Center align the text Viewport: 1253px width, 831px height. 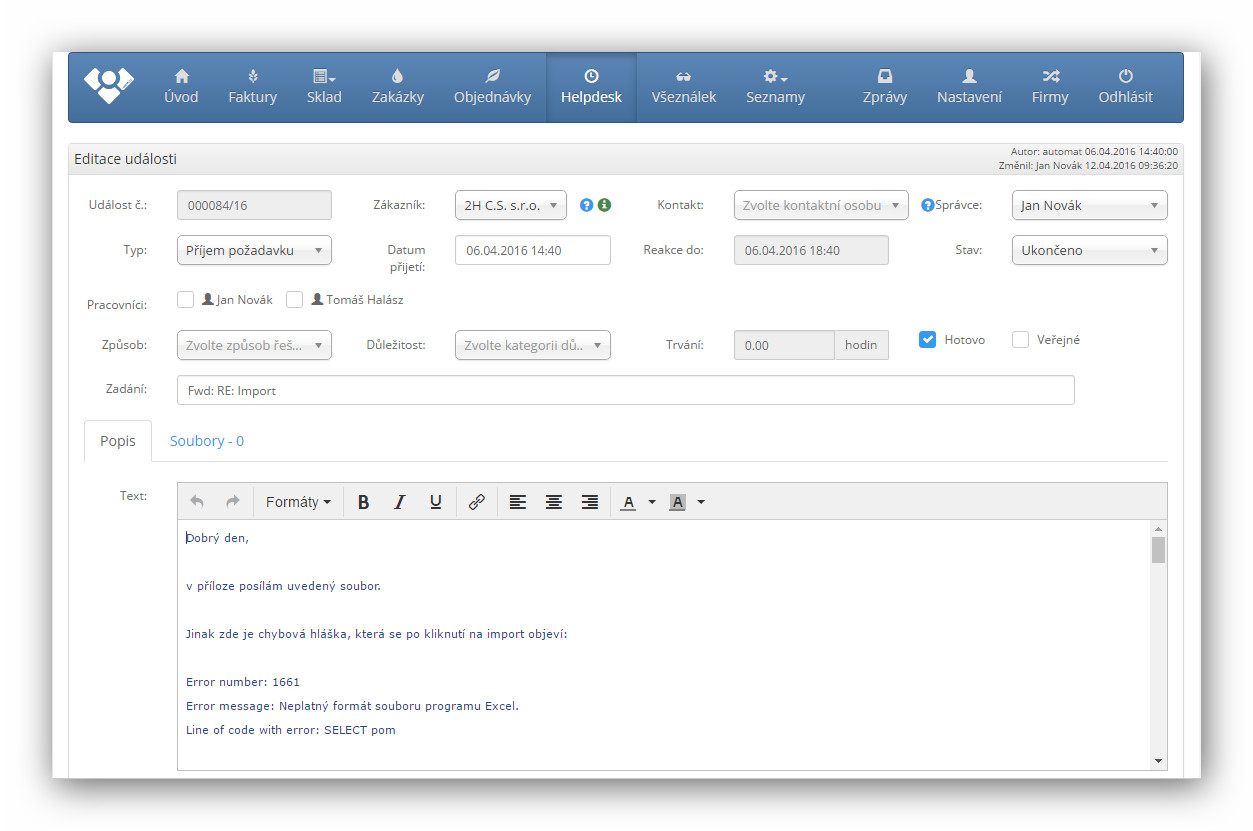pyautogui.click(x=554, y=502)
